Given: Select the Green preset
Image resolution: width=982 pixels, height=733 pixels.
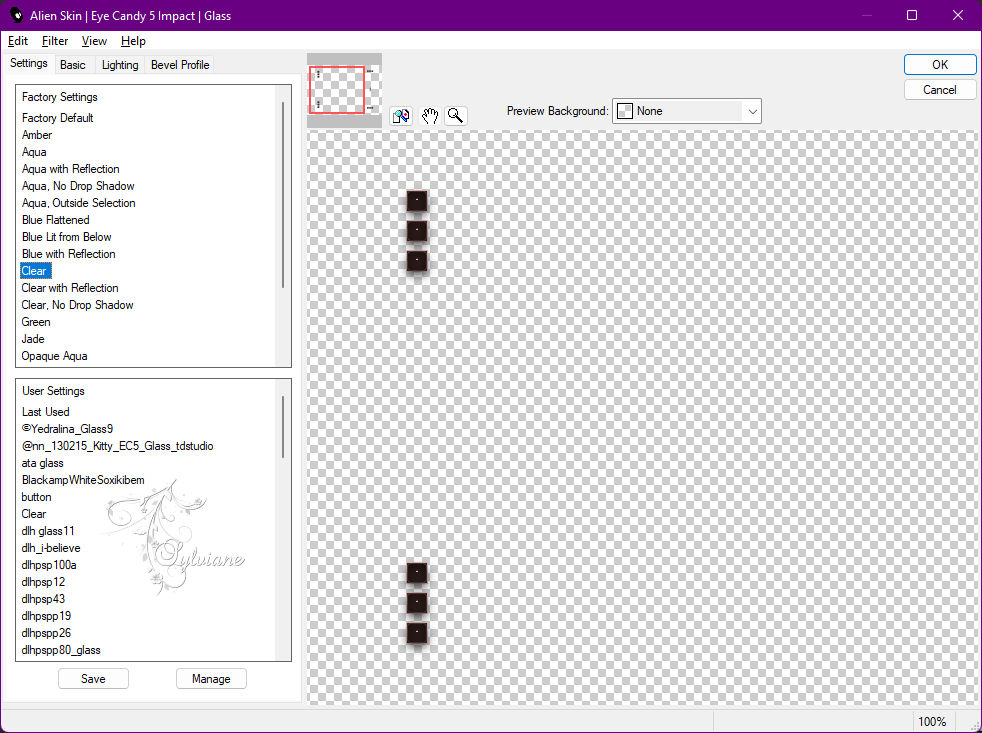Looking at the screenshot, I should (36, 321).
